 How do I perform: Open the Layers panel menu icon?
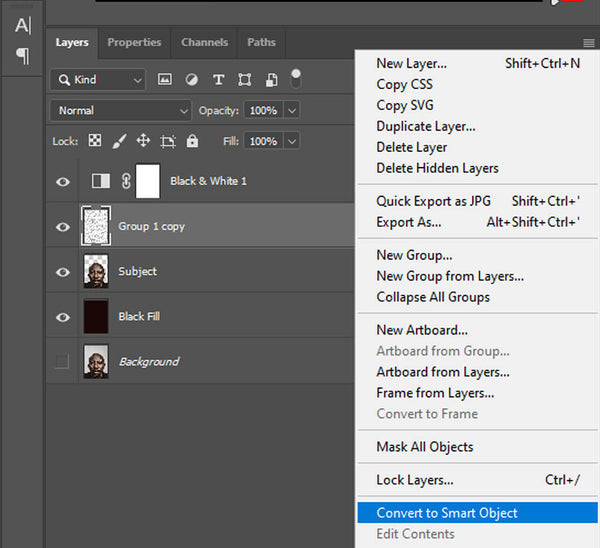click(x=589, y=43)
